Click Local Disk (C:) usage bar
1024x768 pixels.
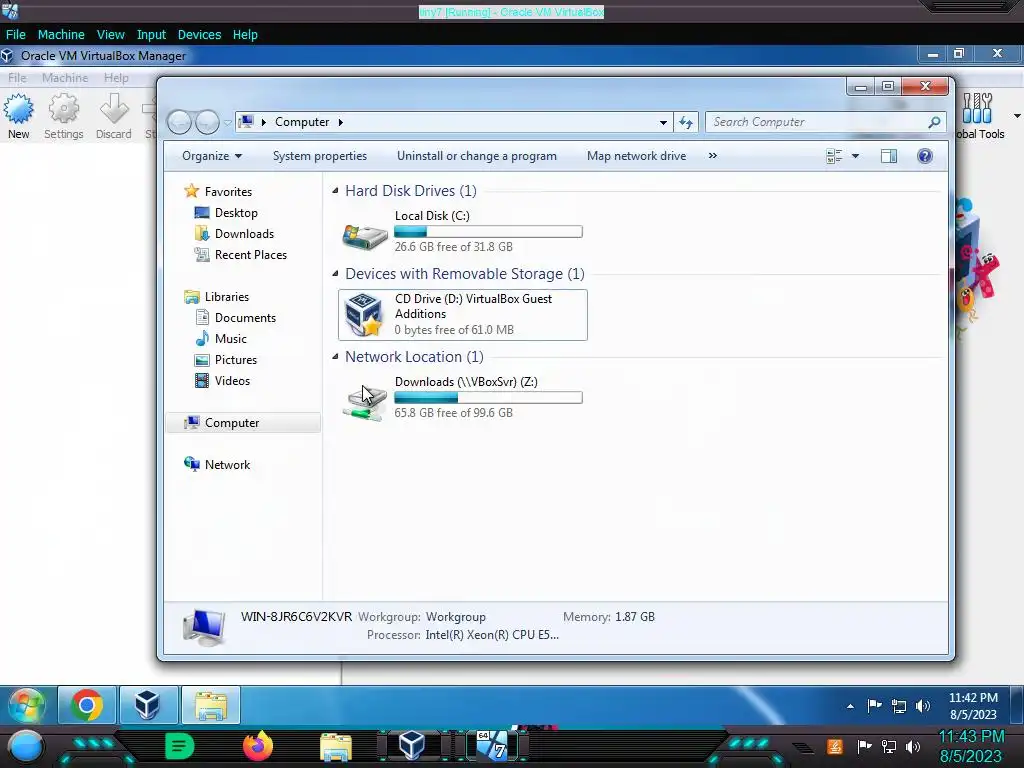pyautogui.click(x=488, y=232)
